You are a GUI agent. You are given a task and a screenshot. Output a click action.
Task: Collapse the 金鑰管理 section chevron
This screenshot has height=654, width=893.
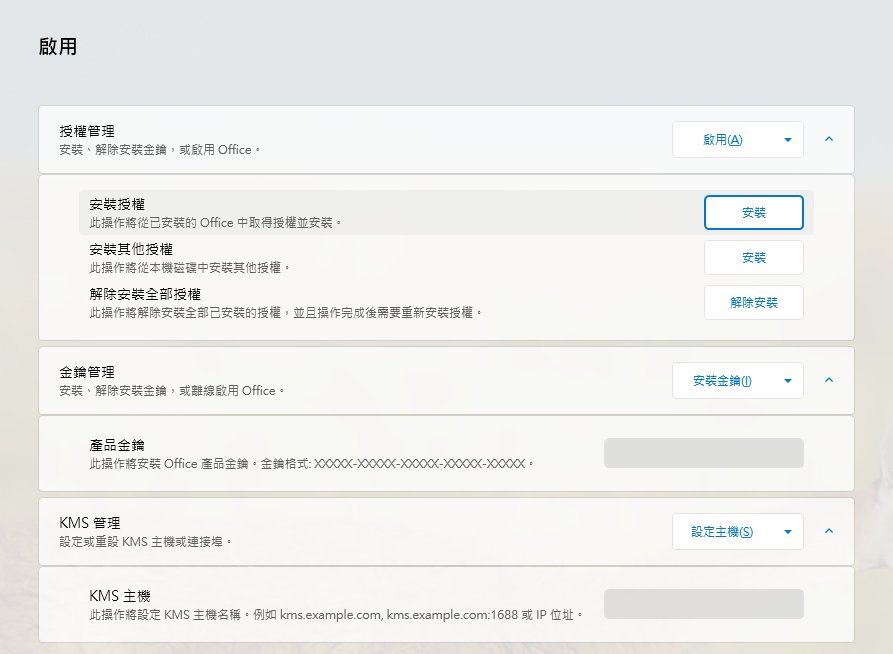point(829,380)
